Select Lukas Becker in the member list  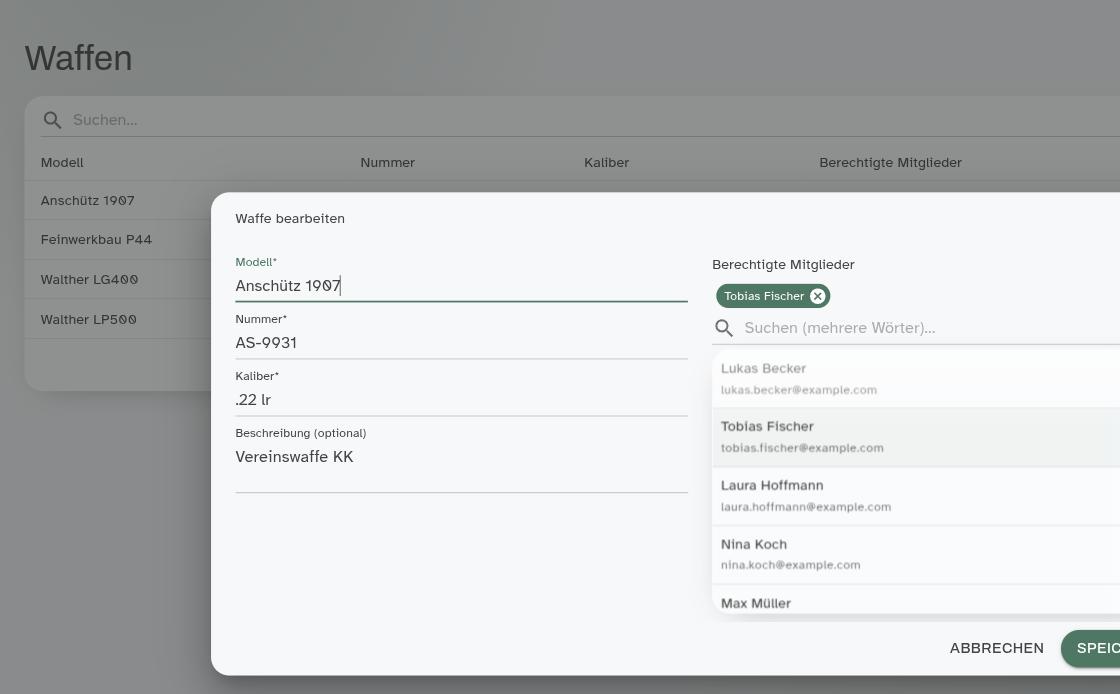pyautogui.click(x=916, y=378)
